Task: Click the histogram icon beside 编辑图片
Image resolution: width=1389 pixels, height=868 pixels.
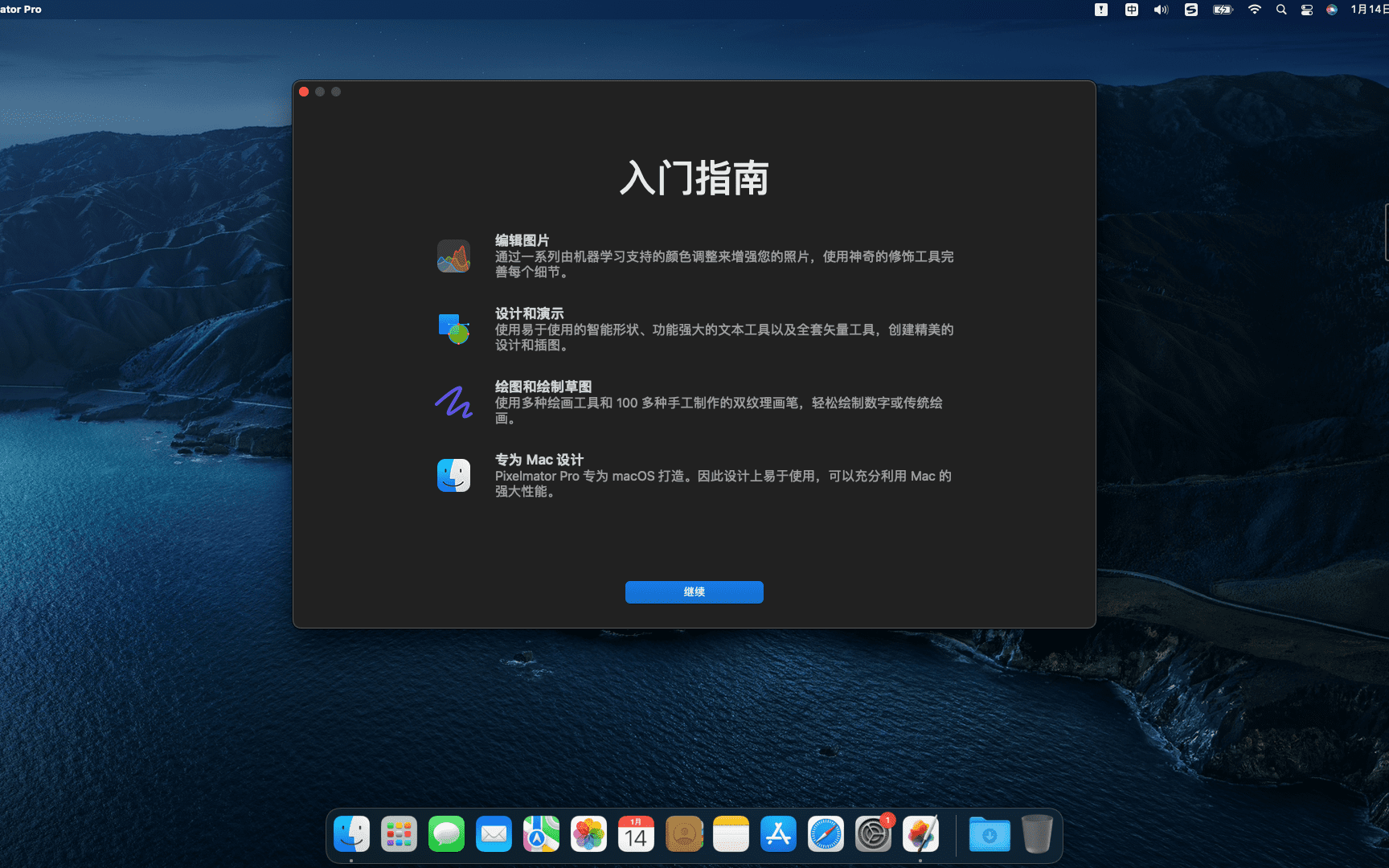Action: [x=453, y=256]
